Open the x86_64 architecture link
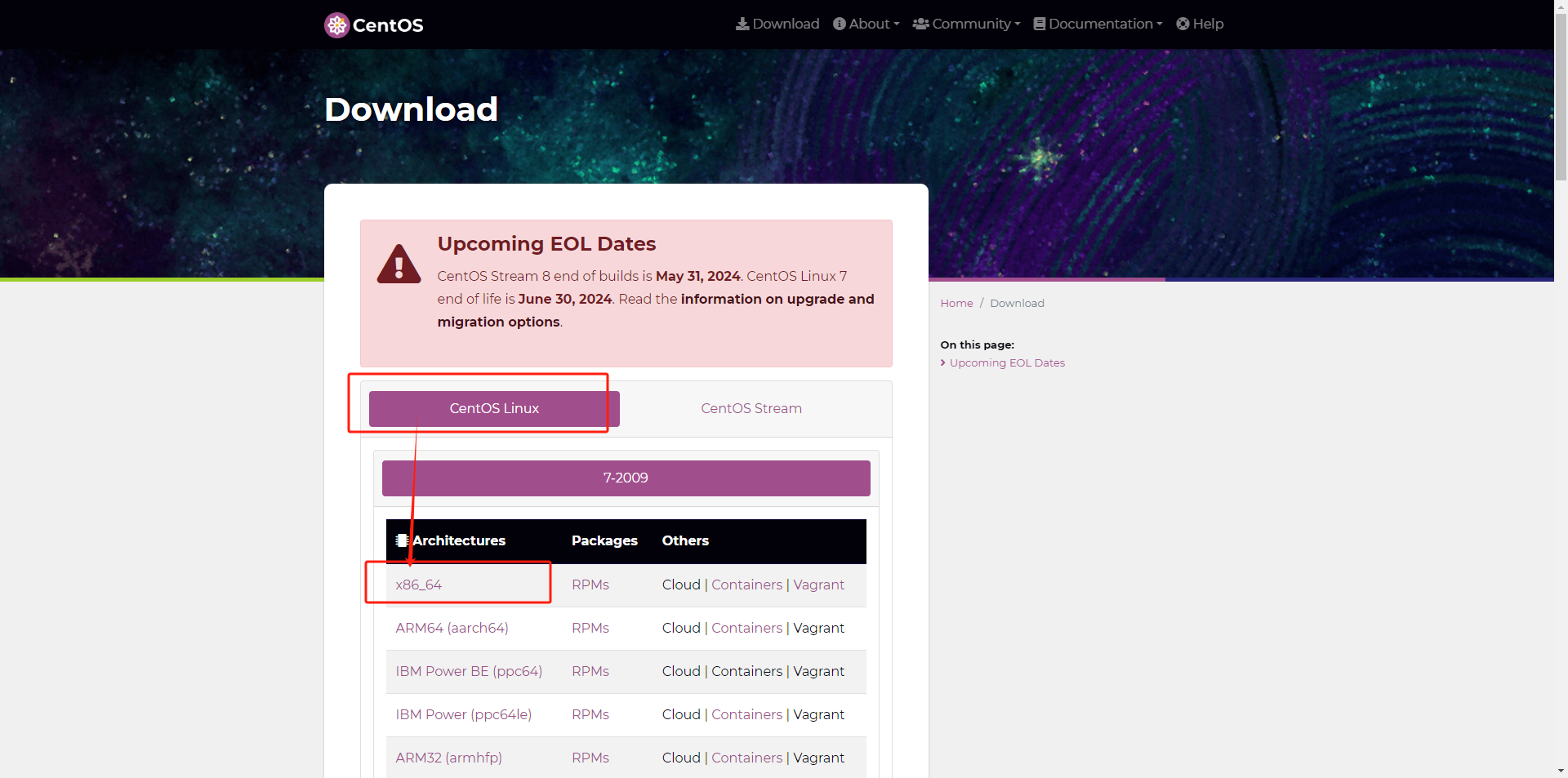The width and height of the screenshot is (1568, 778). 419,585
